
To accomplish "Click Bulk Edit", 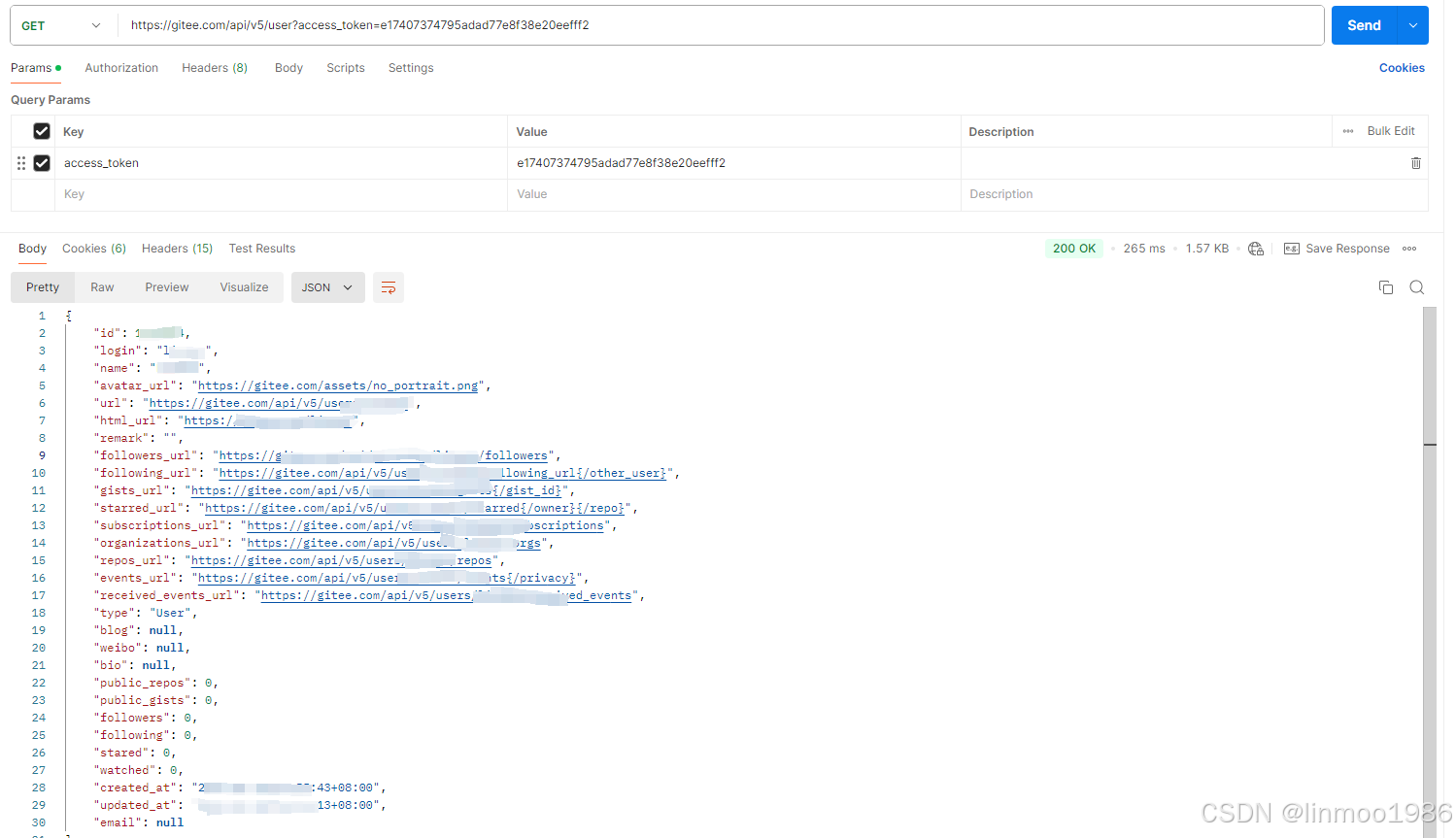I will point(1391,131).
